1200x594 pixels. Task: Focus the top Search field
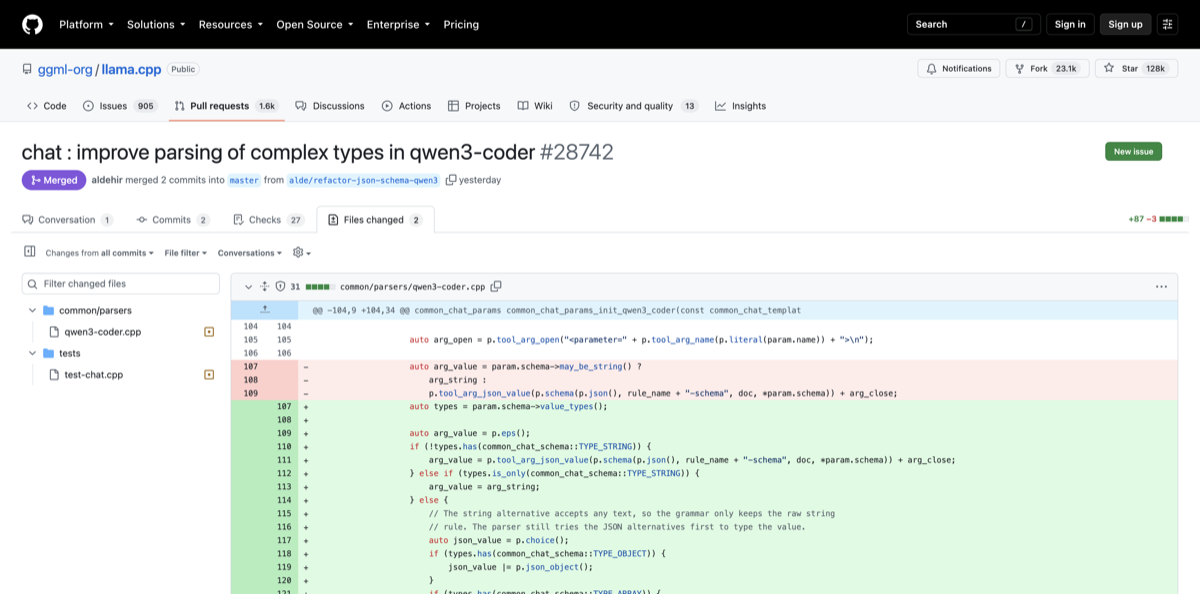pyautogui.click(x=973, y=24)
